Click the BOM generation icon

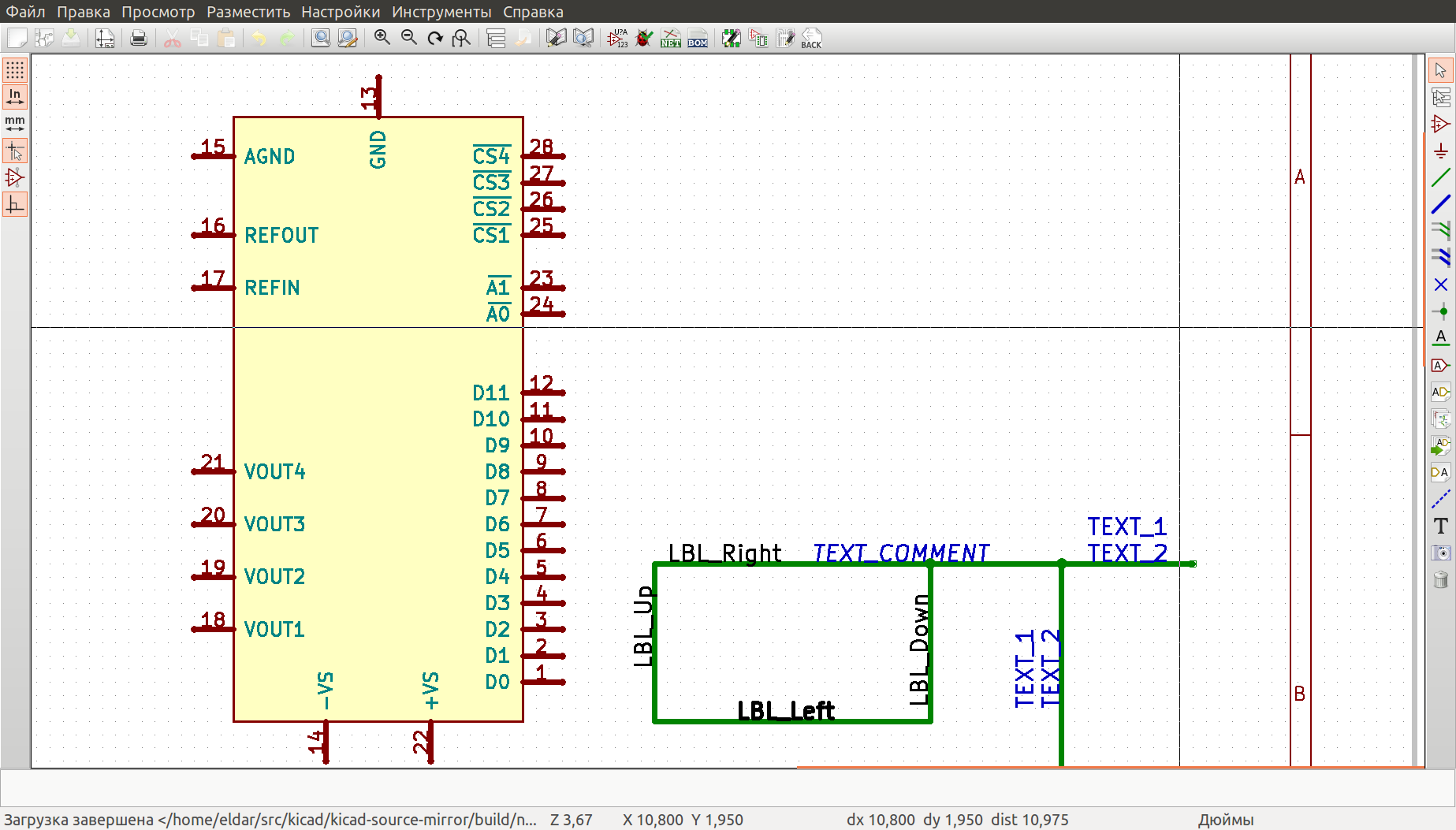(x=698, y=38)
